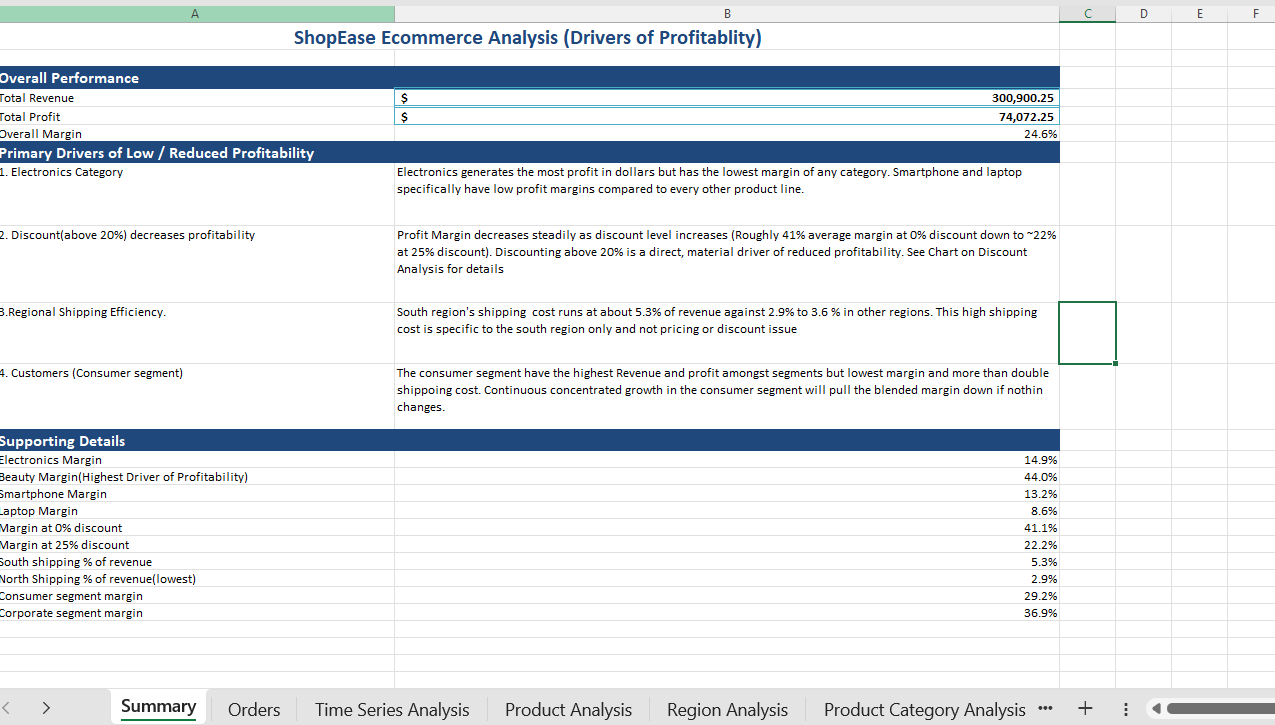Open the Time Series Analysis sheet tab
This screenshot has width=1275, height=725.
coord(392,709)
